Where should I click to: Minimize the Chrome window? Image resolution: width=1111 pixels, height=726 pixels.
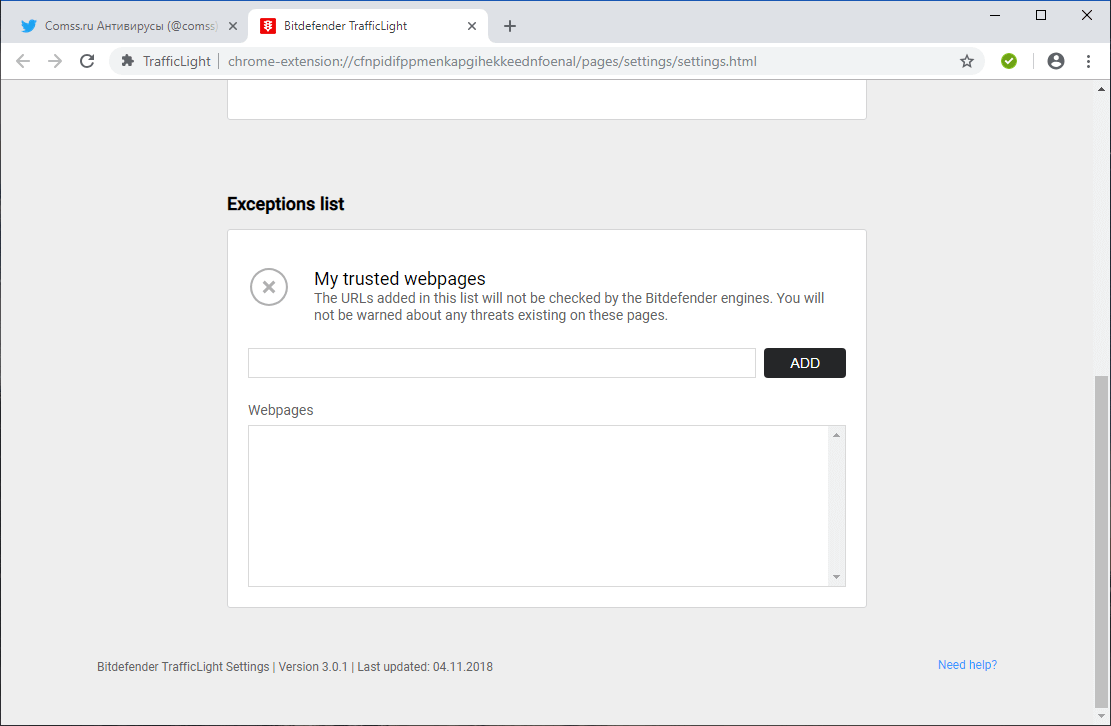995,15
